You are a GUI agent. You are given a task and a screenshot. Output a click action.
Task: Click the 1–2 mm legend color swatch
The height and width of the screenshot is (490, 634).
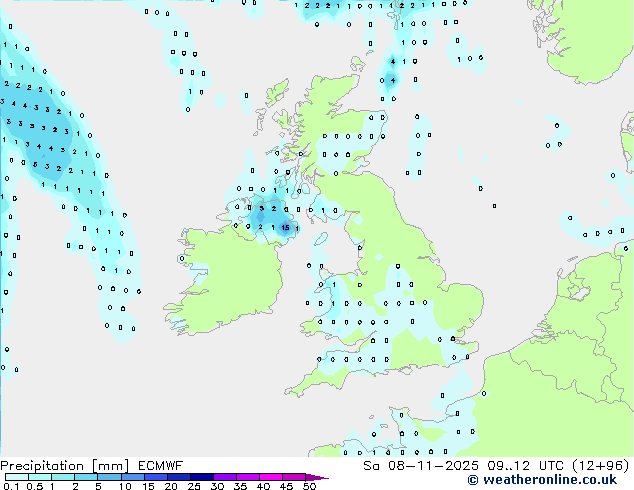(63, 477)
